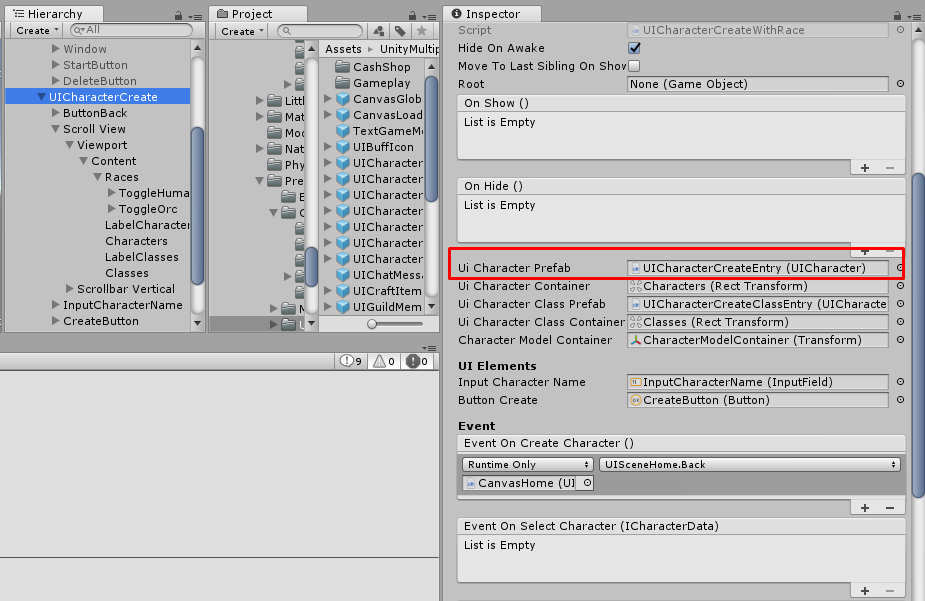Click the favorites star icon beside the Project search
This screenshot has width=925, height=601.
[x=421, y=31]
